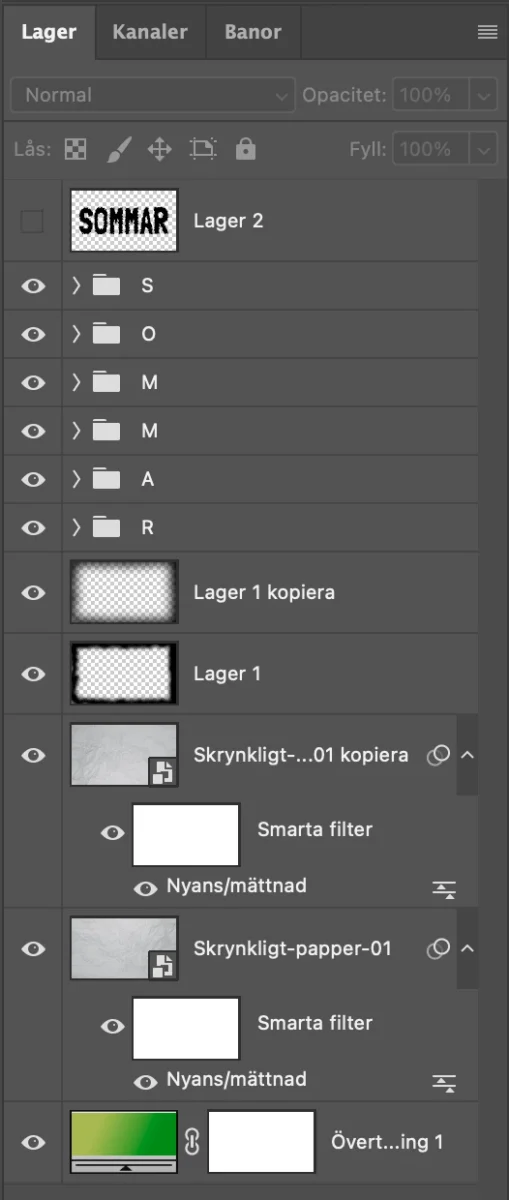The width and height of the screenshot is (509, 1200).
Task: Hide the group A
Action: [x=33, y=479]
